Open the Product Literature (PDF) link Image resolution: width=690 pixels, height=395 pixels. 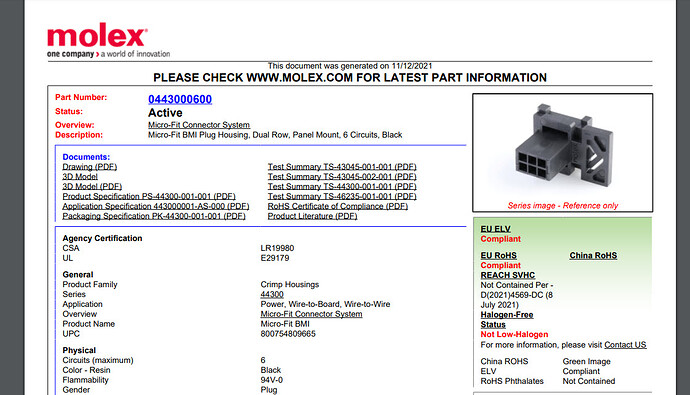point(312,216)
